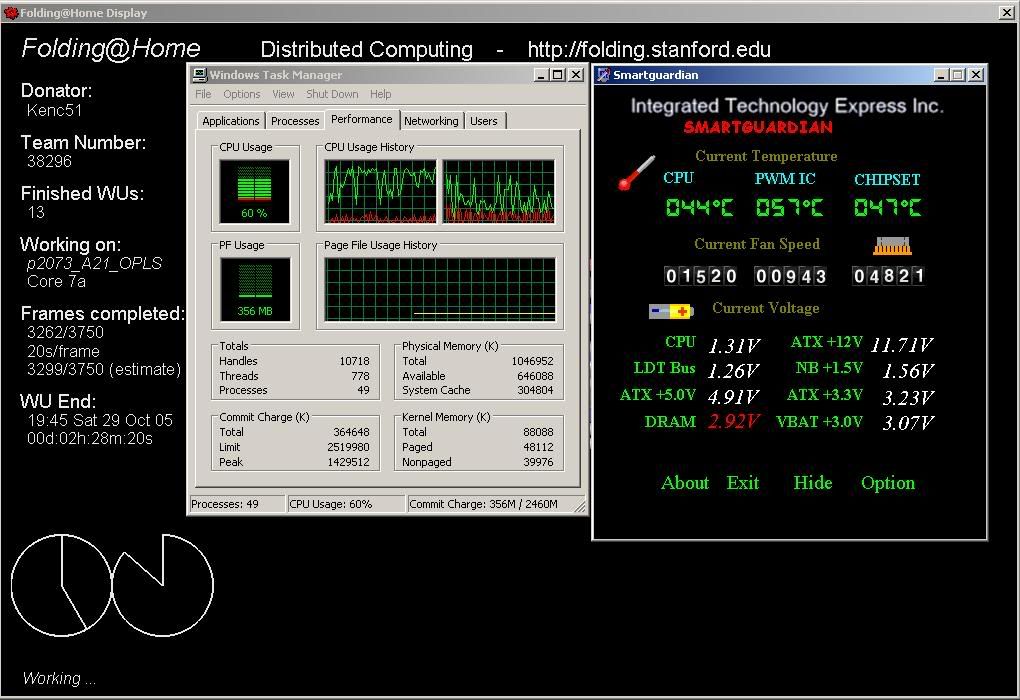
Task: Switch to the Users tab
Action: (484, 121)
